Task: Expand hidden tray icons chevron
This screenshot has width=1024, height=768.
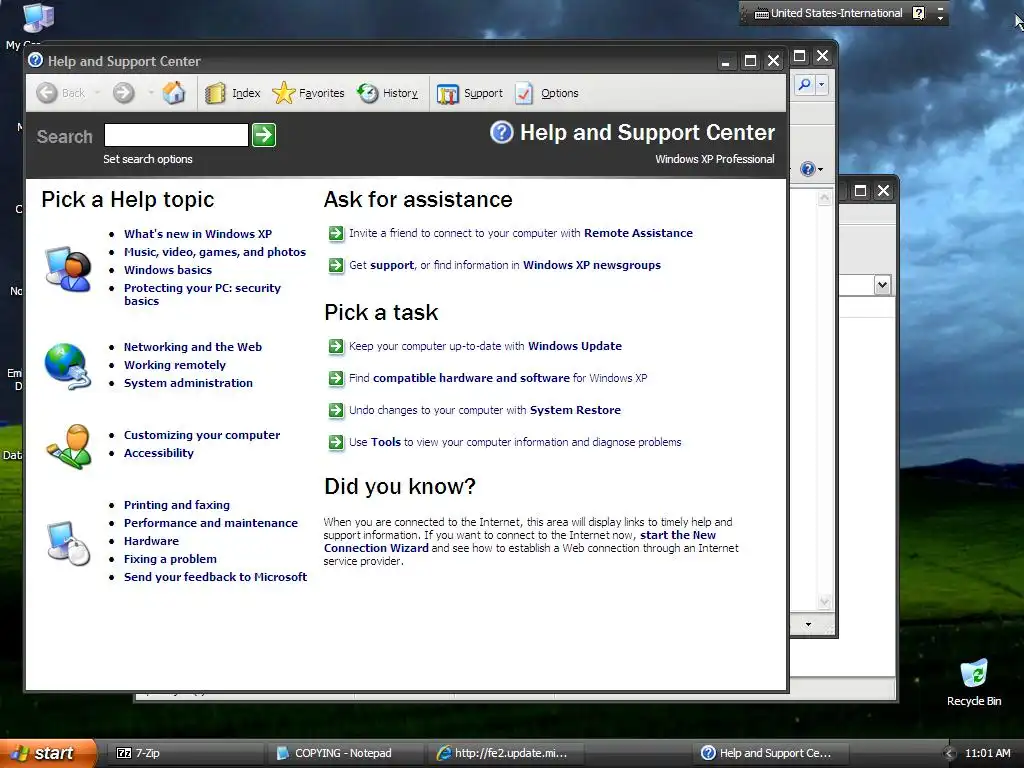Action: pyautogui.click(x=950, y=754)
